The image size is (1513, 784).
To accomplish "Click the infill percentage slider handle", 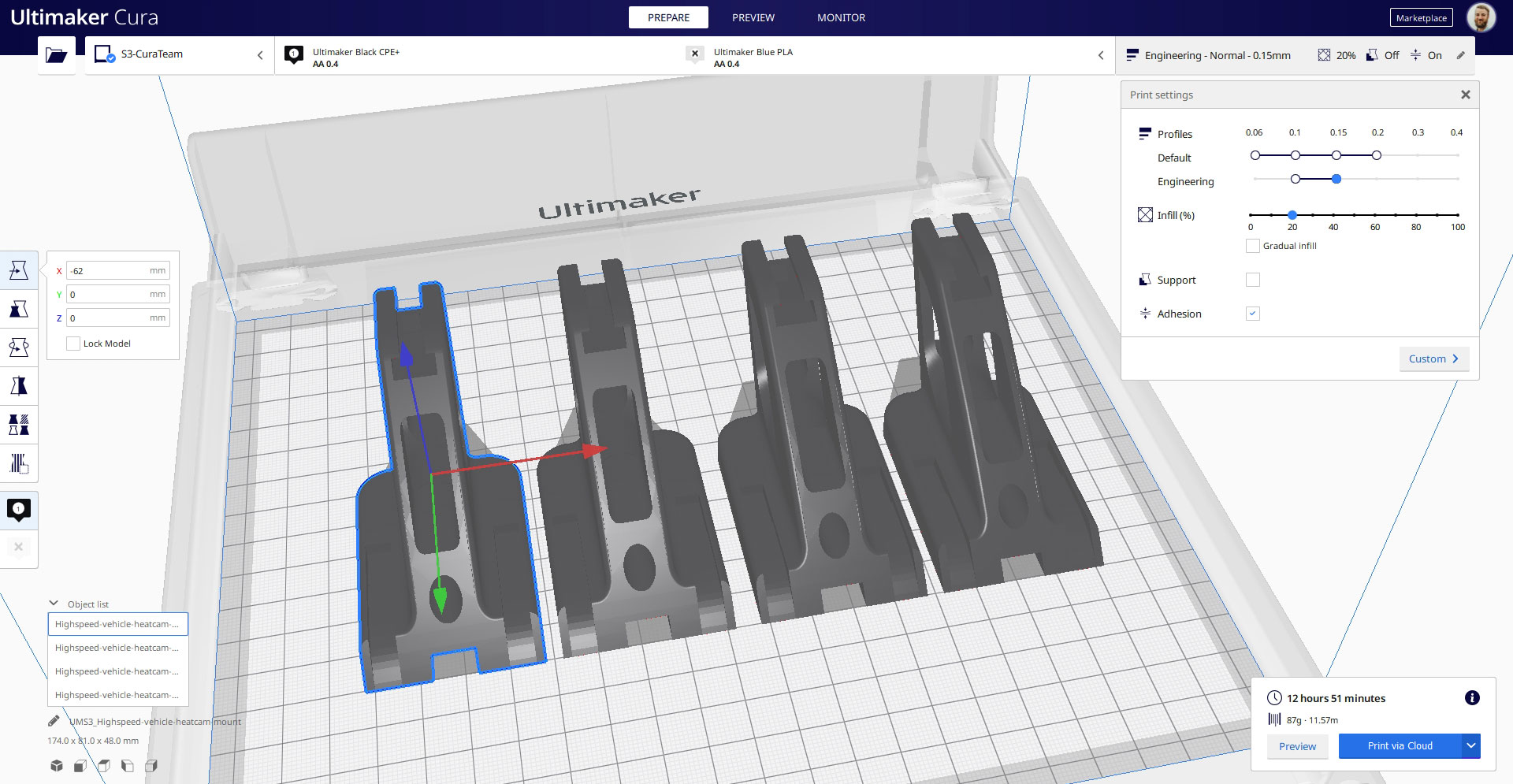I will tap(1292, 214).
